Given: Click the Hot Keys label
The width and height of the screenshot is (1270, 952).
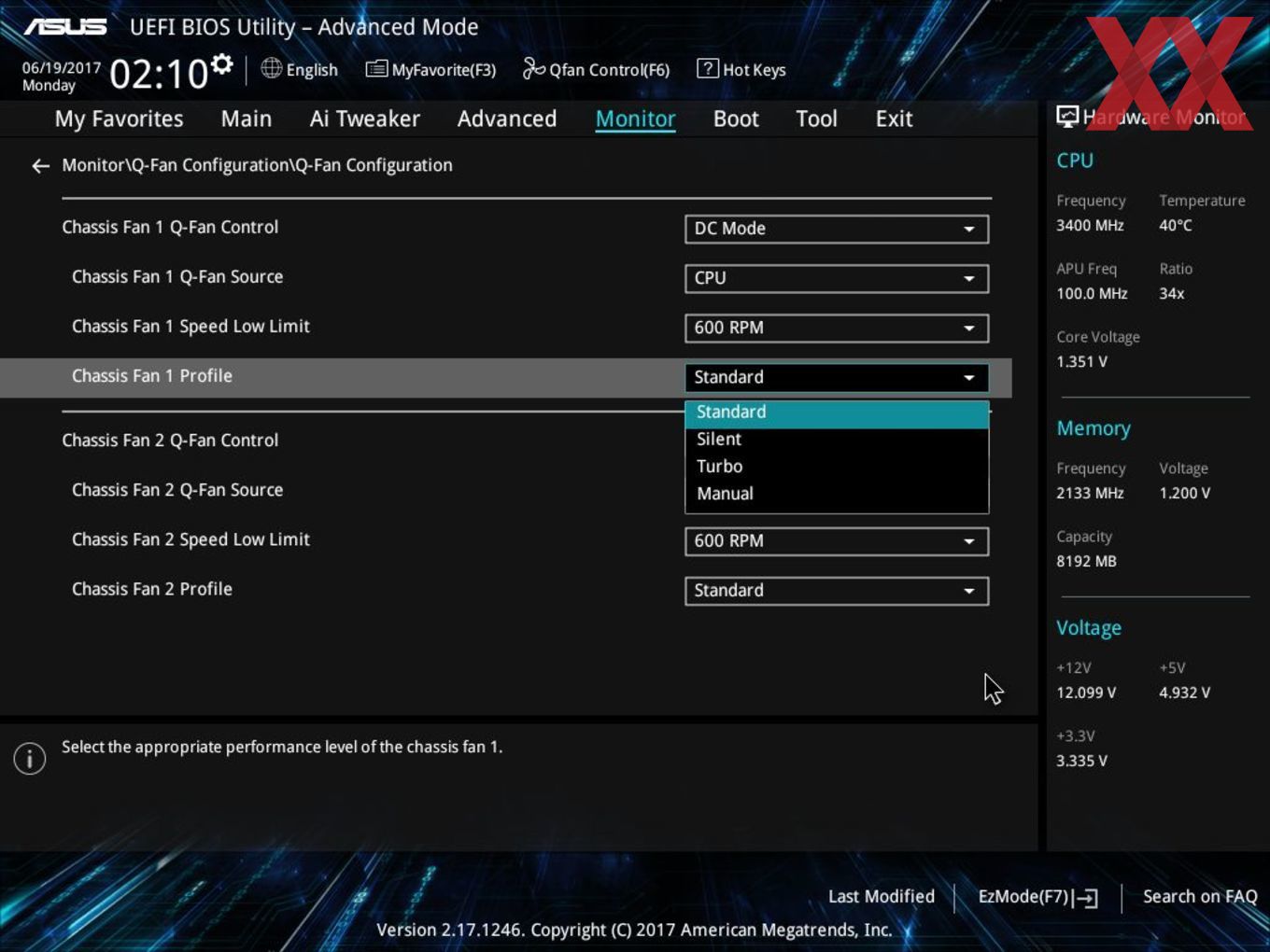Looking at the screenshot, I should pyautogui.click(x=754, y=70).
